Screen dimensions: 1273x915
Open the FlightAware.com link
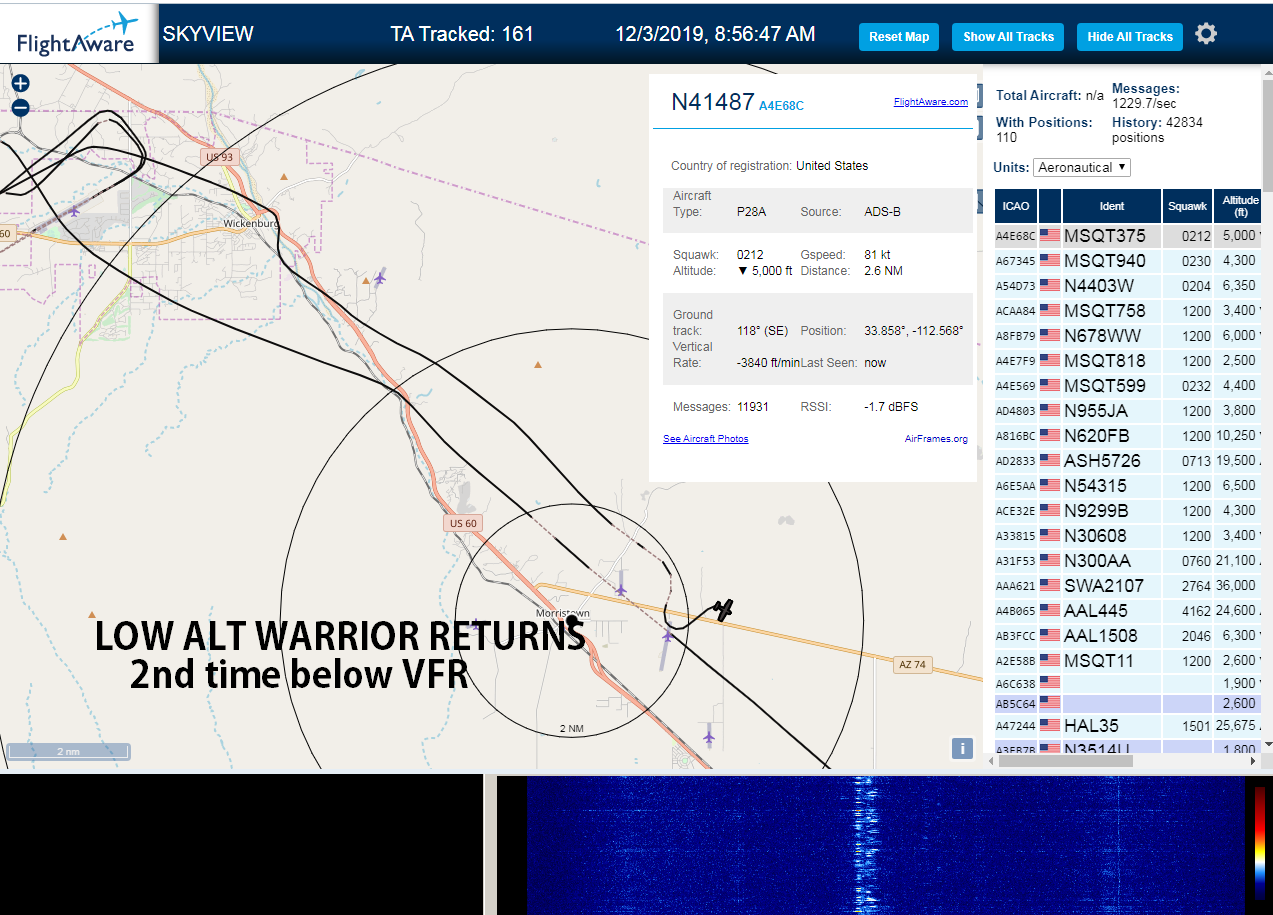(x=930, y=102)
